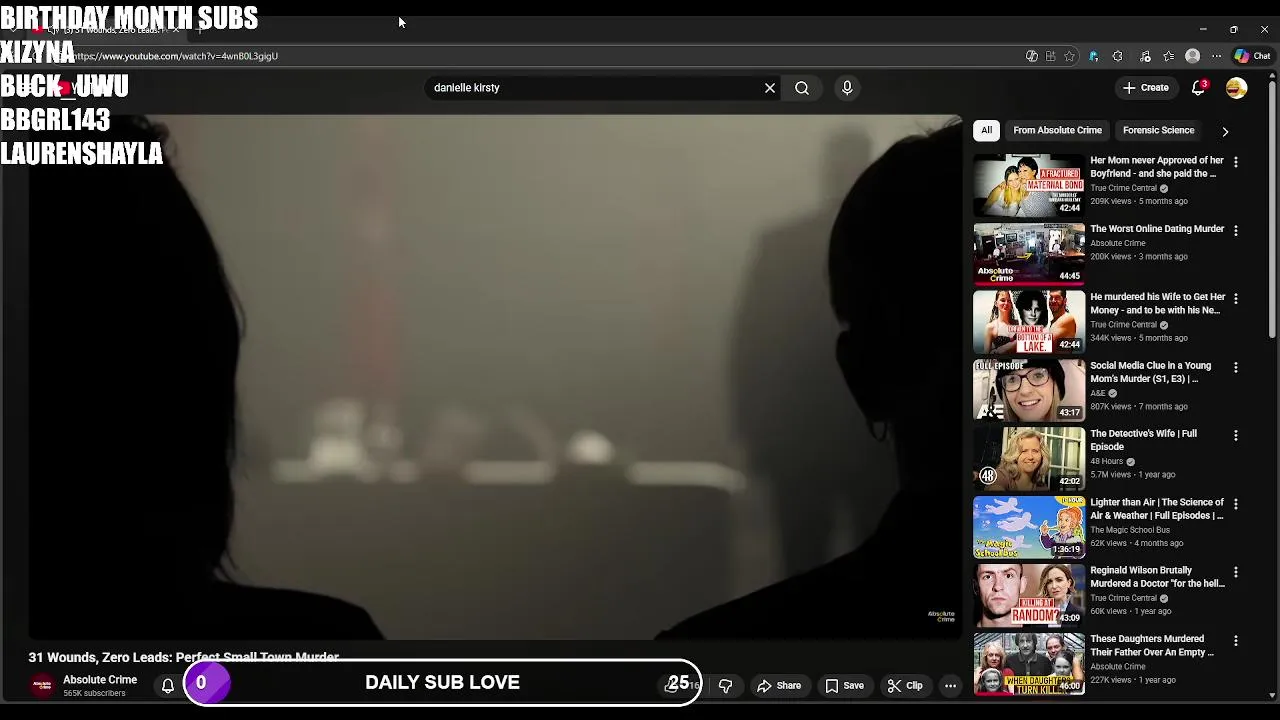1280x720 pixels.
Task: Open options for The Detective's Wife video
Action: coord(1236,435)
